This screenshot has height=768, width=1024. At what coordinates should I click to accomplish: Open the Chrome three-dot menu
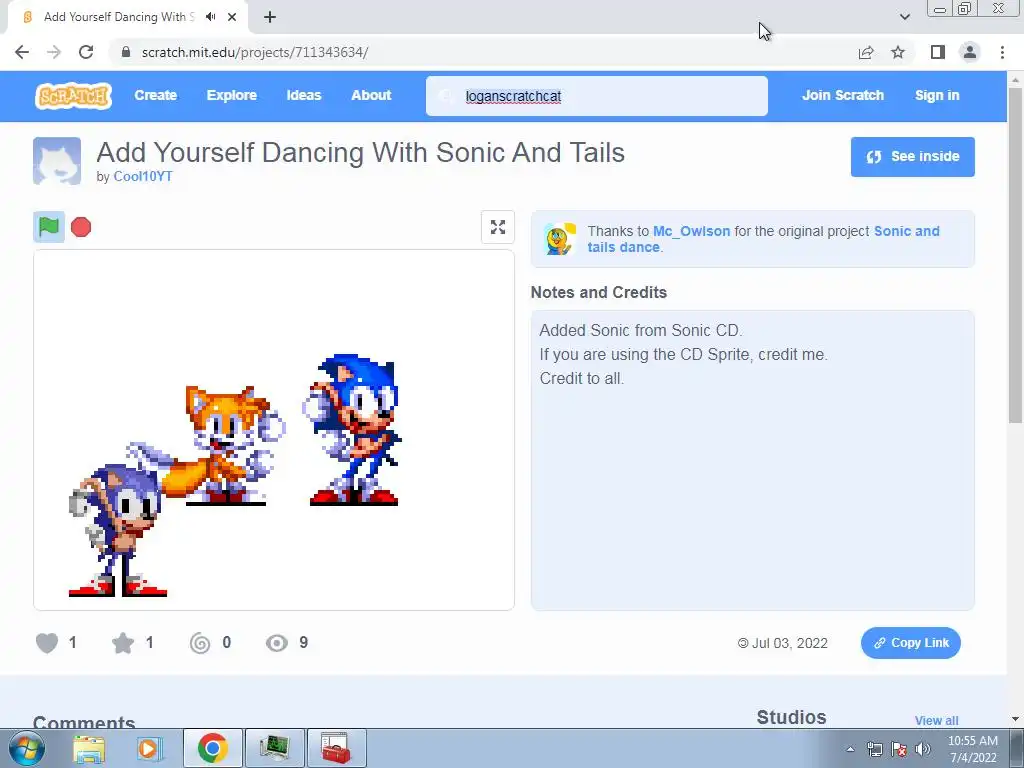(x=1002, y=52)
